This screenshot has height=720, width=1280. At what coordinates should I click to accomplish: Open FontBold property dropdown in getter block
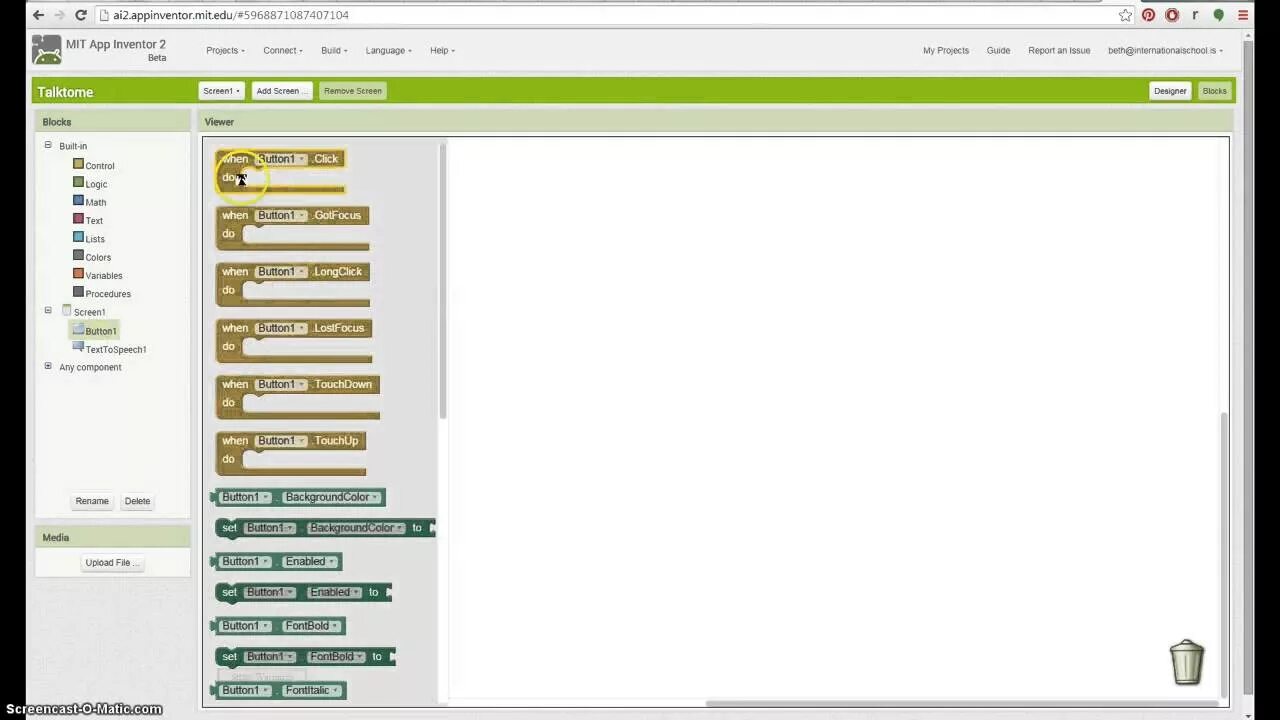311,626
